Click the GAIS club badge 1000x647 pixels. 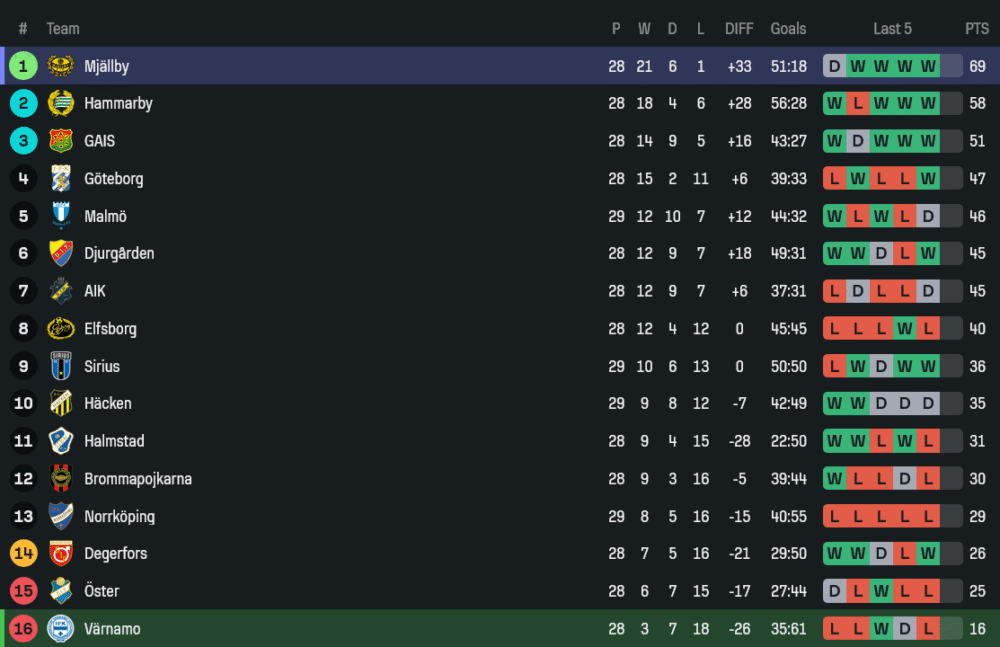[61, 141]
